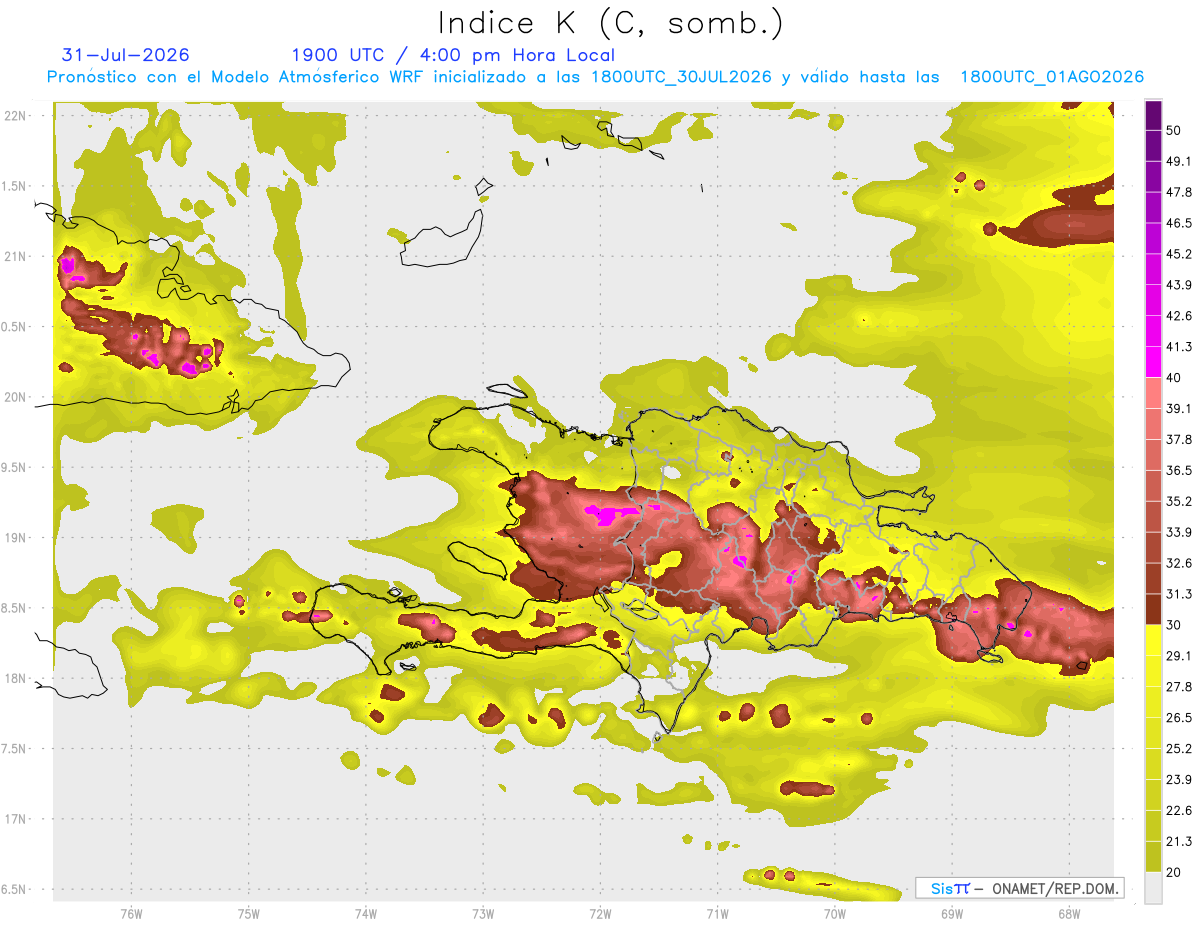Click the colorbar value "42.6"
The image size is (1200, 927).
pyautogui.click(x=1179, y=316)
